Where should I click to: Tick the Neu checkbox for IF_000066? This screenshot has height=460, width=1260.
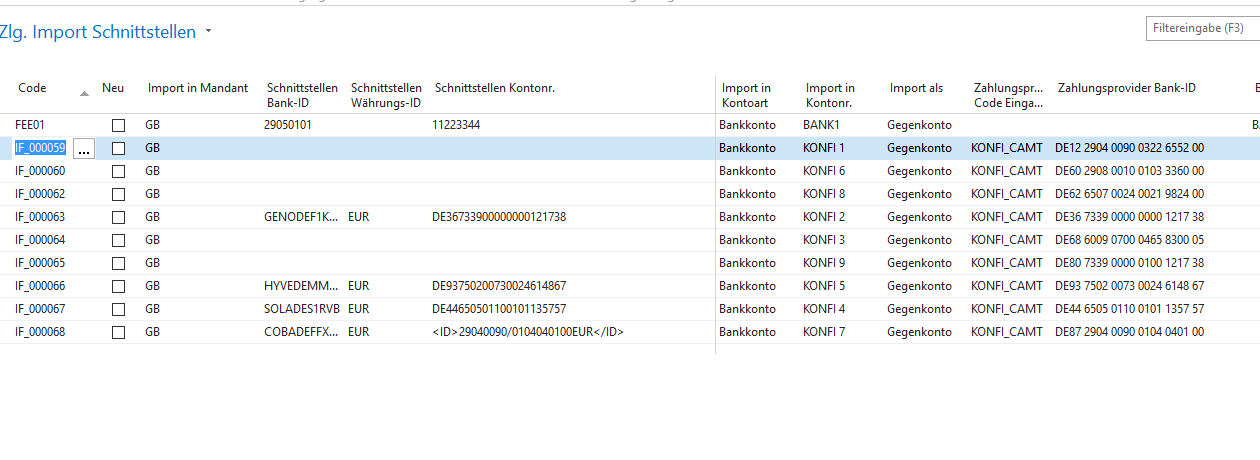click(119, 286)
